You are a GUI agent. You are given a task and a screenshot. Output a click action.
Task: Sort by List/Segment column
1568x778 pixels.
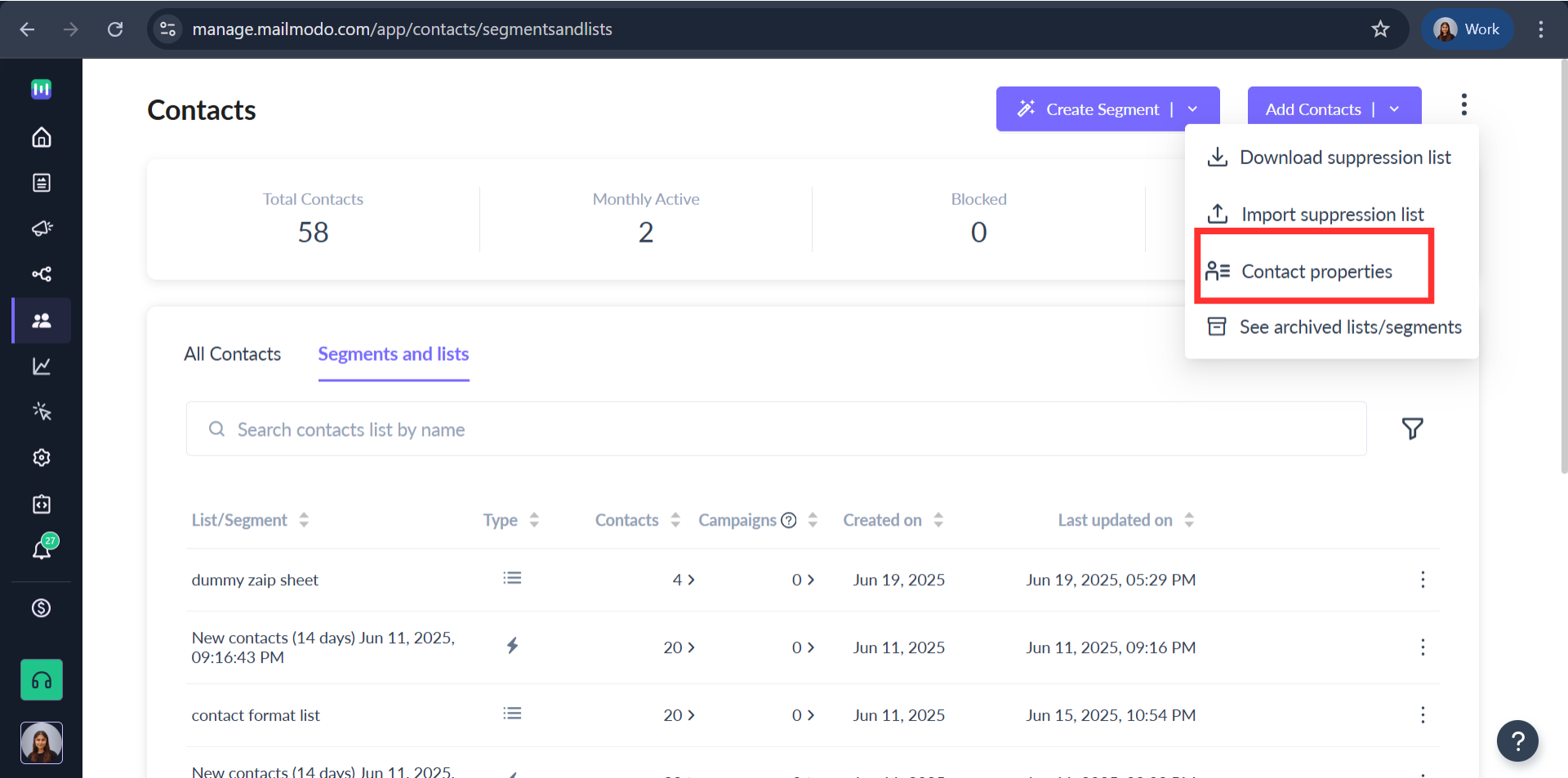304,520
